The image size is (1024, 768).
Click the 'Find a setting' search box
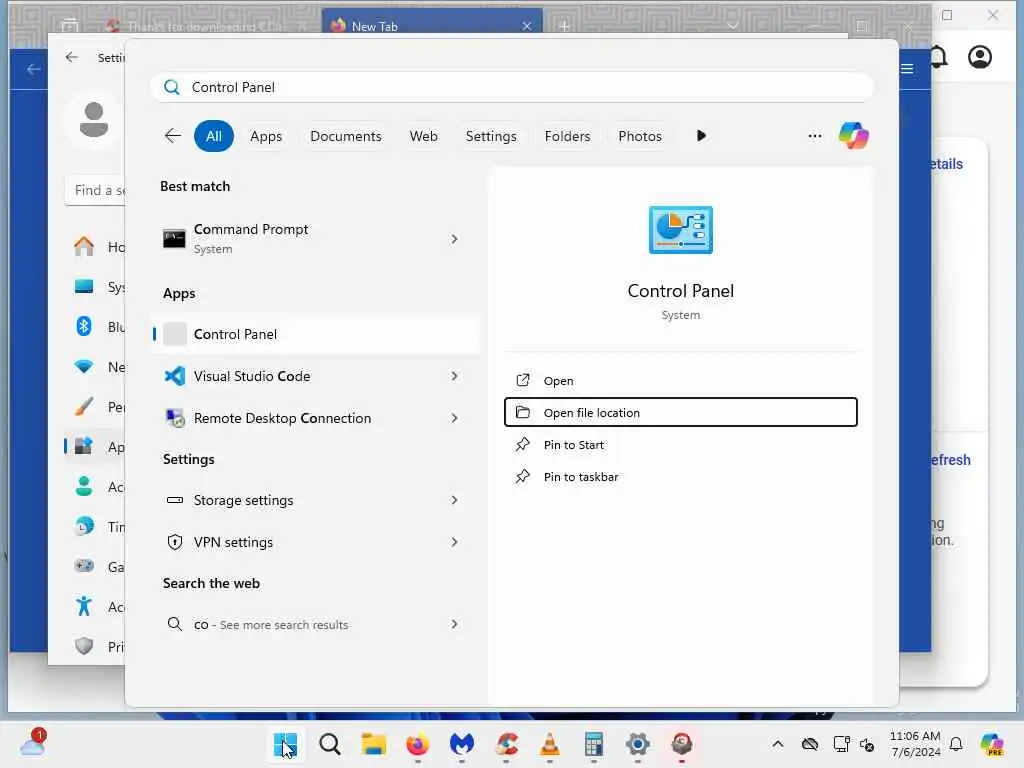pos(95,190)
